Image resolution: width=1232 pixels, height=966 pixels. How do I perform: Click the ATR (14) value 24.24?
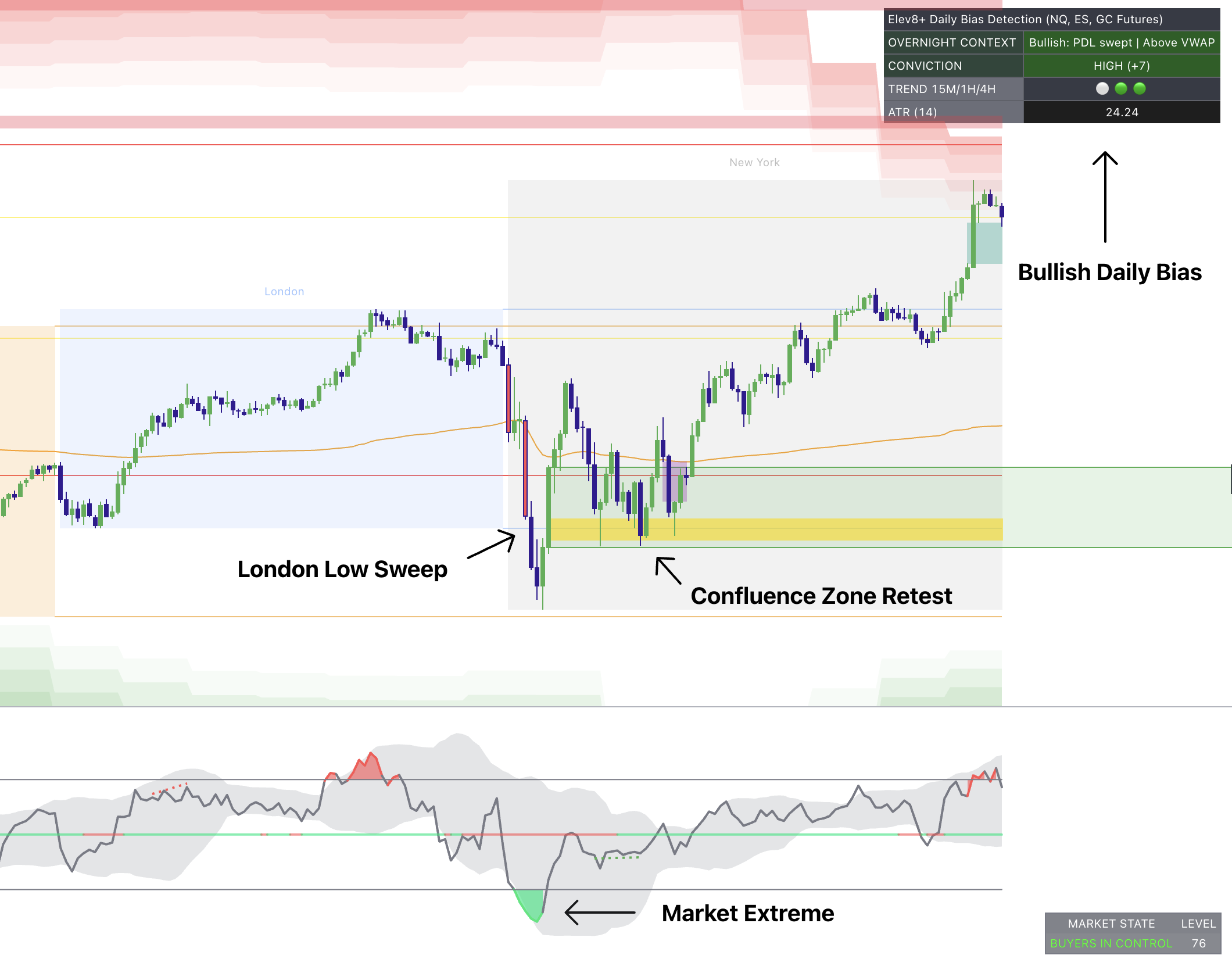1122,112
